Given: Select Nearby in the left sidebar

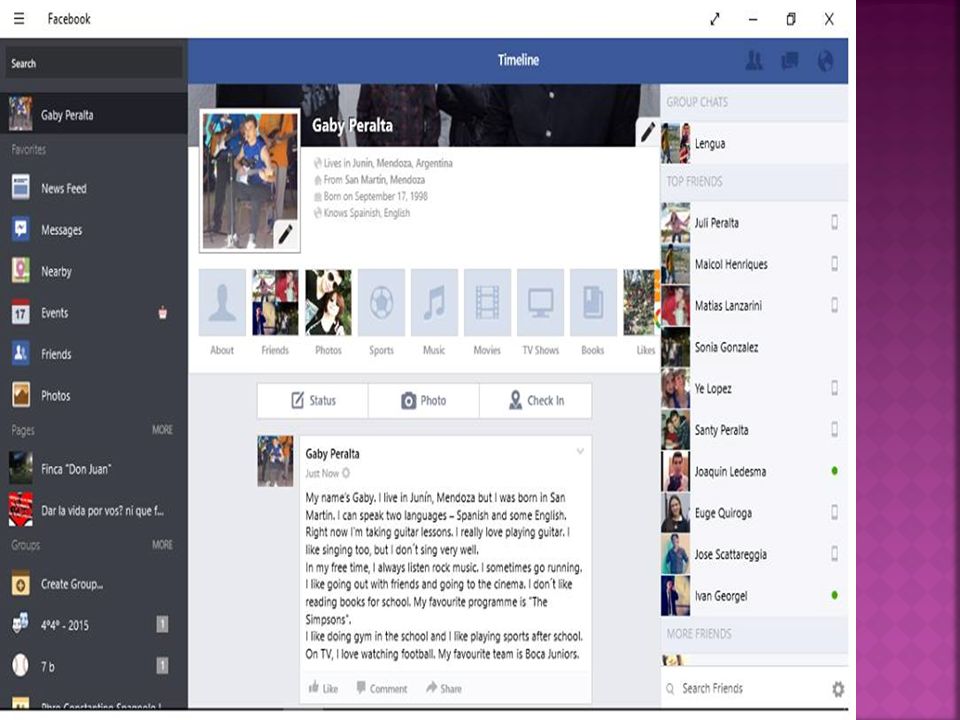Looking at the screenshot, I should click(x=94, y=271).
